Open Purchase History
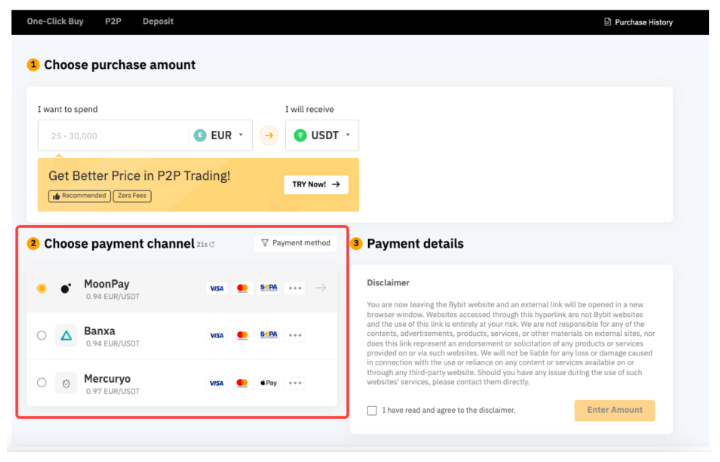Image resolution: width=720 pixels, height=462 pixels. pos(638,22)
